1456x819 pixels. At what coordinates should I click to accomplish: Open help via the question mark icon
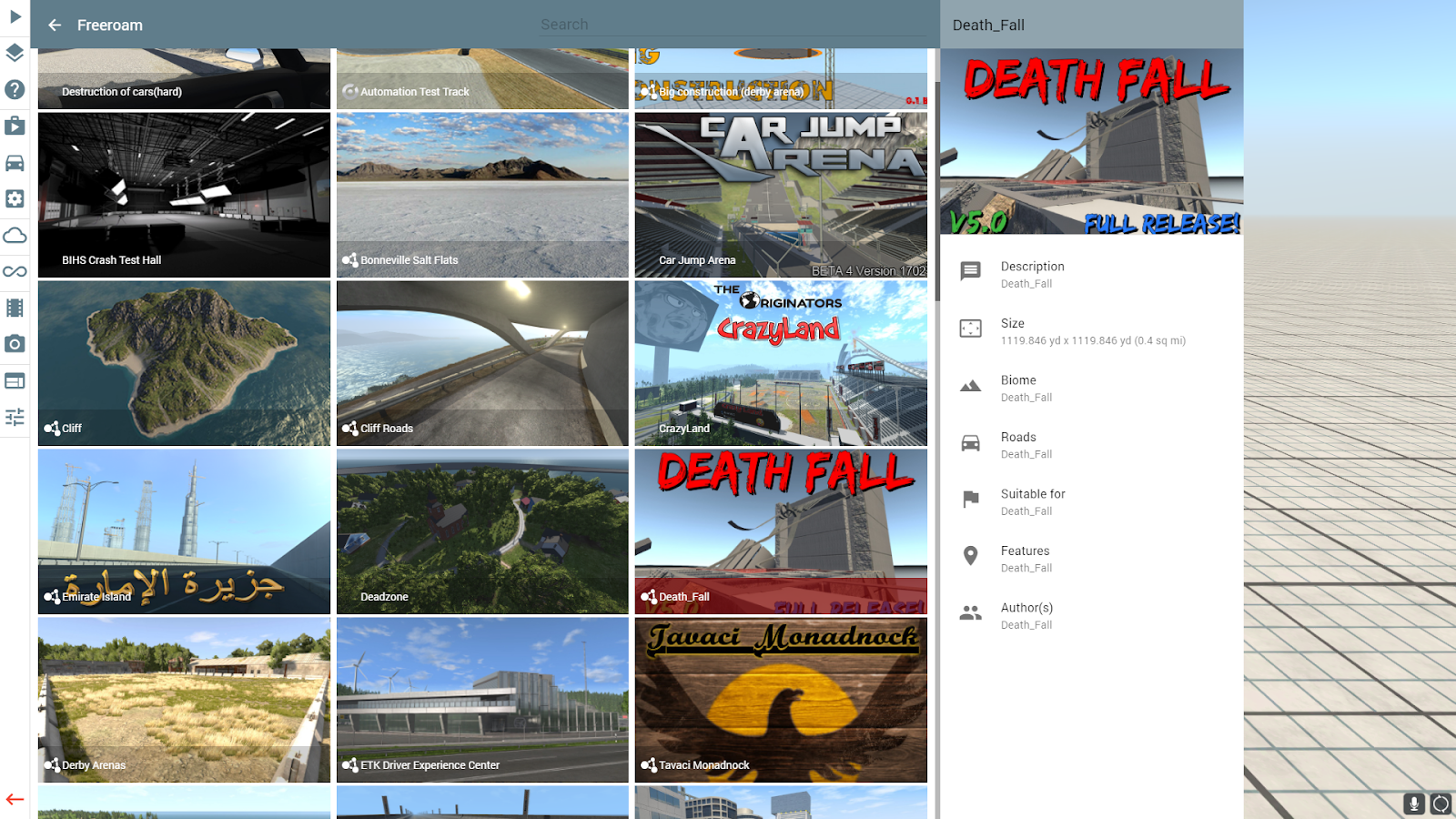pyautogui.click(x=14, y=89)
